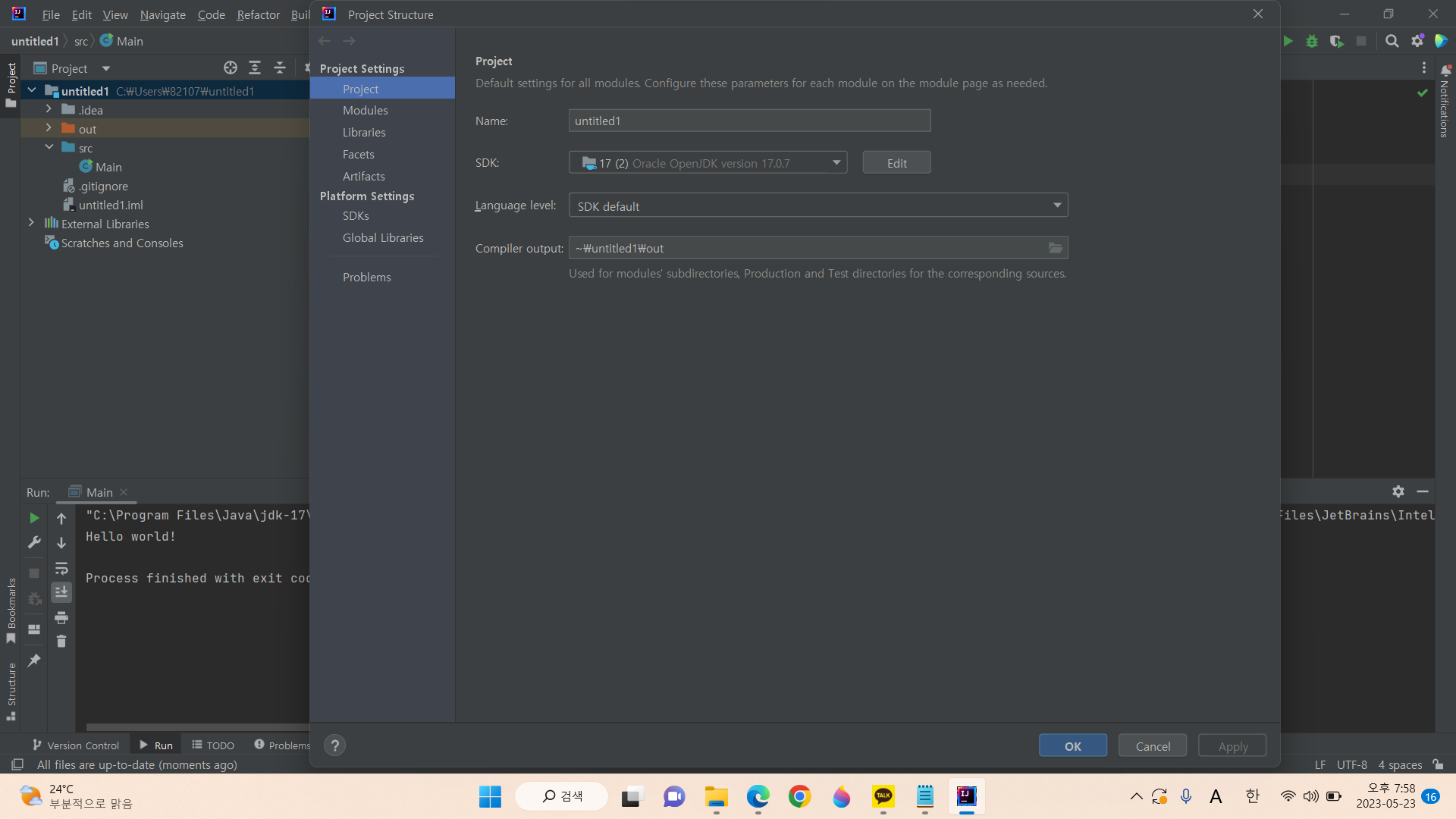
Task: Click the Debug bug icon in toolbar
Action: [1312, 42]
